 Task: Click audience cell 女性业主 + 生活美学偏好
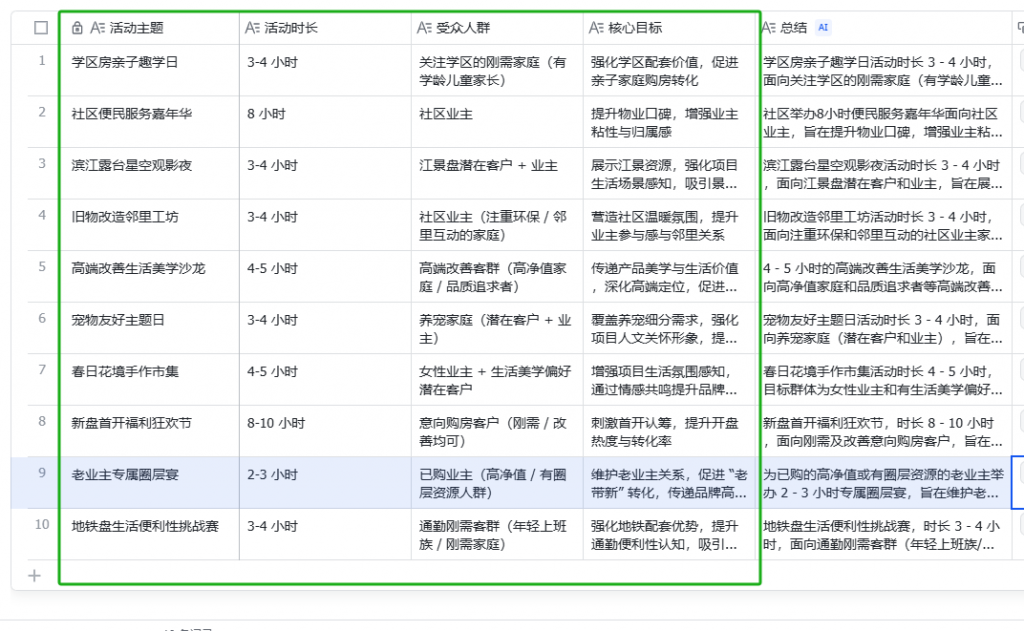(x=497, y=380)
